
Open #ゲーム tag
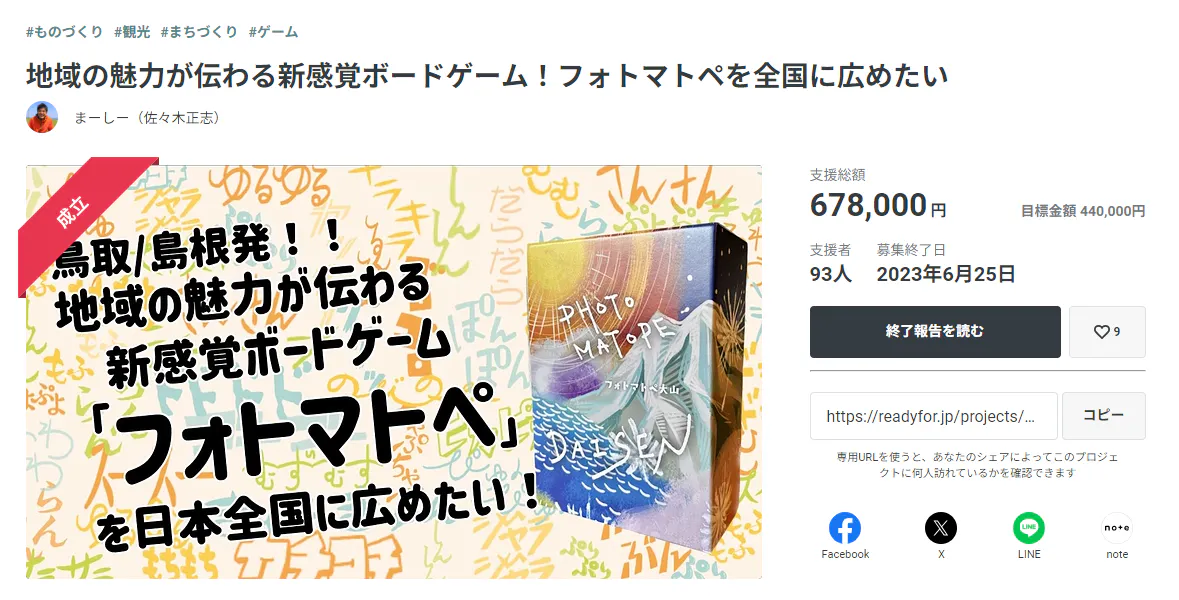[x=274, y=32]
